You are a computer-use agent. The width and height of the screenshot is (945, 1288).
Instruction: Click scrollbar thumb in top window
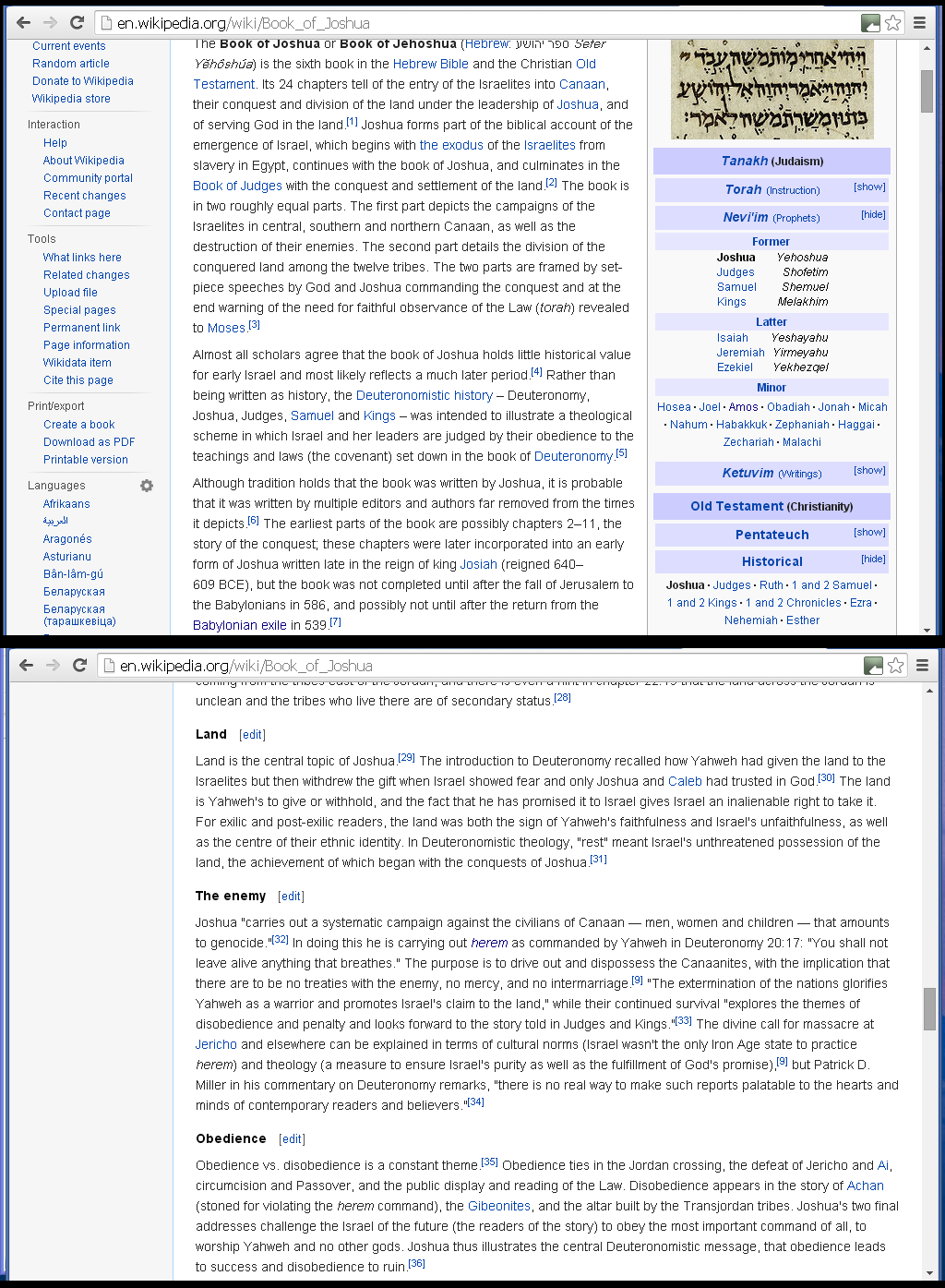pyautogui.click(x=927, y=90)
